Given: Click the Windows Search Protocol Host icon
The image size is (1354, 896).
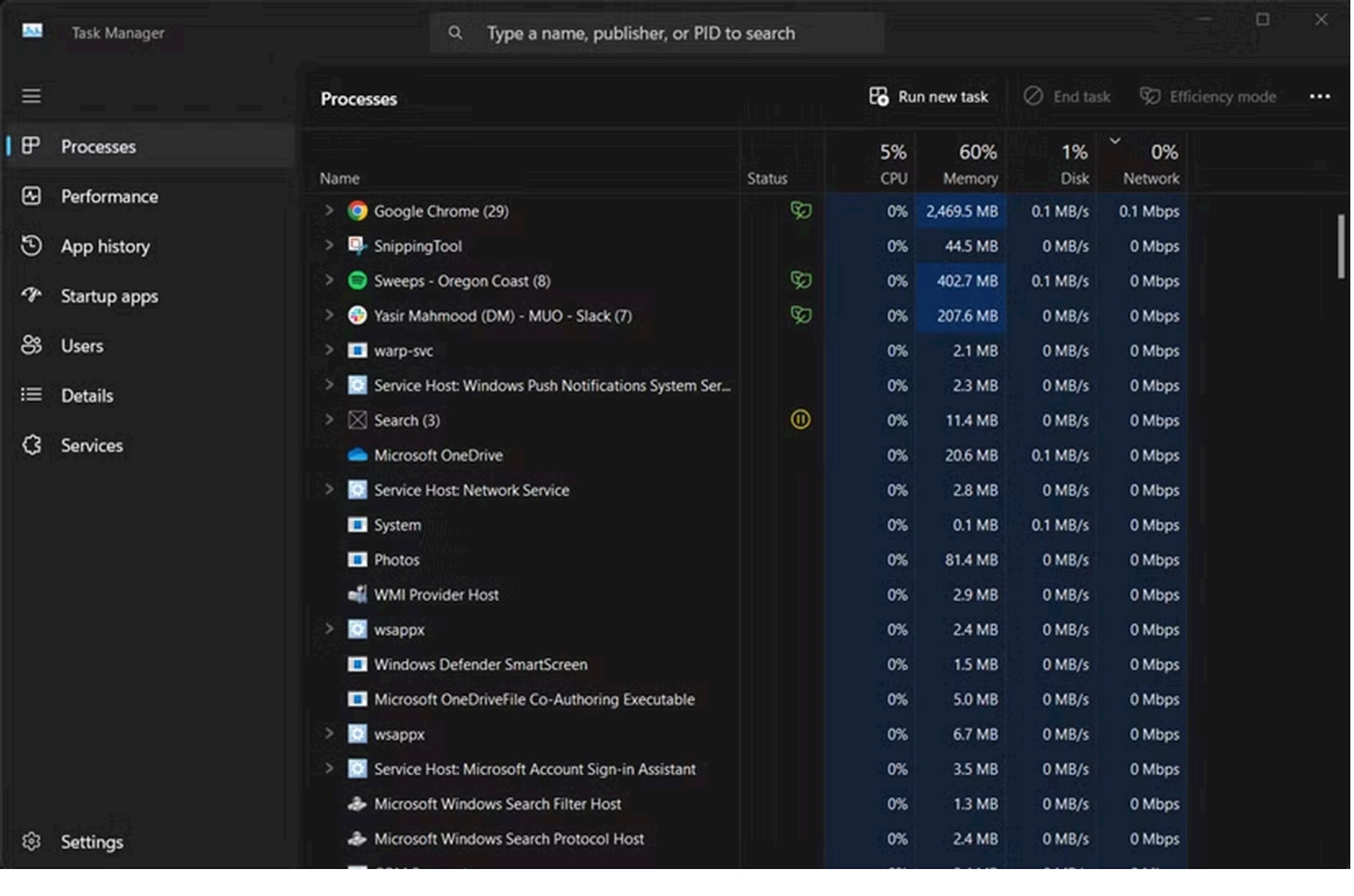Looking at the screenshot, I should [358, 839].
